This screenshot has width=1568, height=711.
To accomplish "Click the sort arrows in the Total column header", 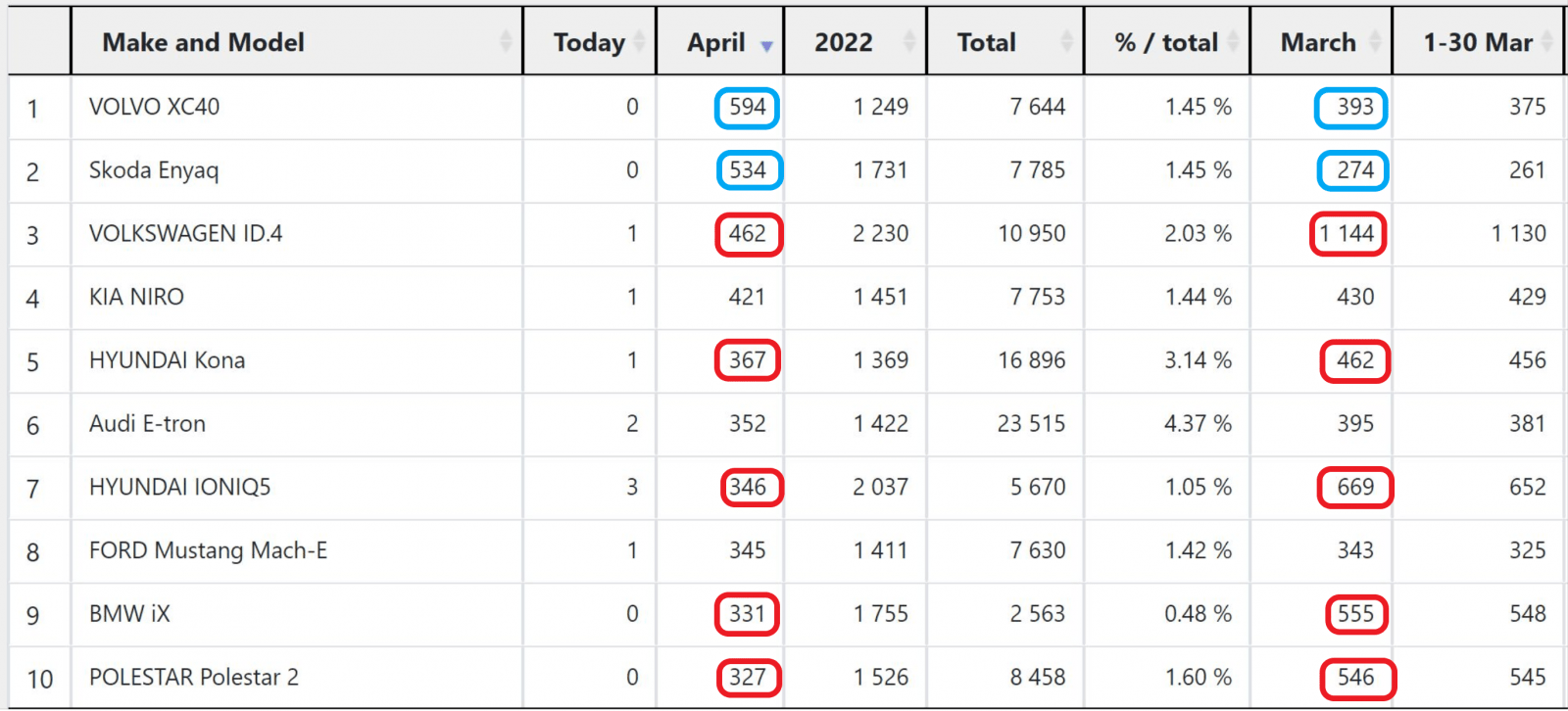I will [x=1066, y=41].
